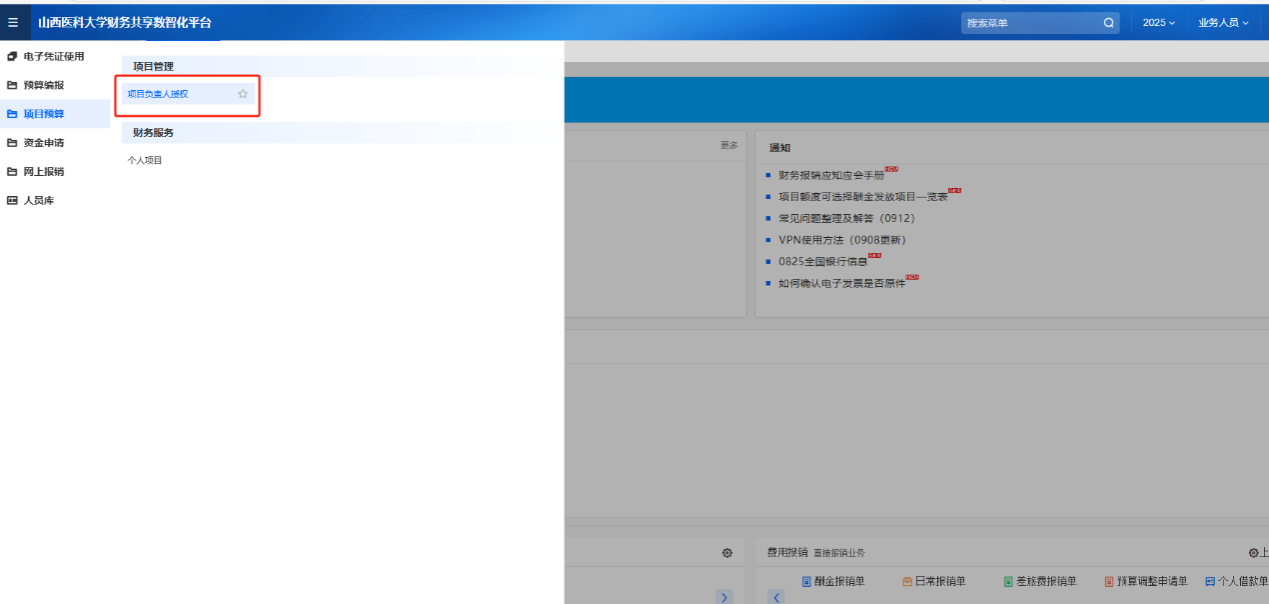Viewport: 1269px width, 604px height.
Task: Open the 财务报销应知应会手册 notice
Action: (x=830, y=175)
